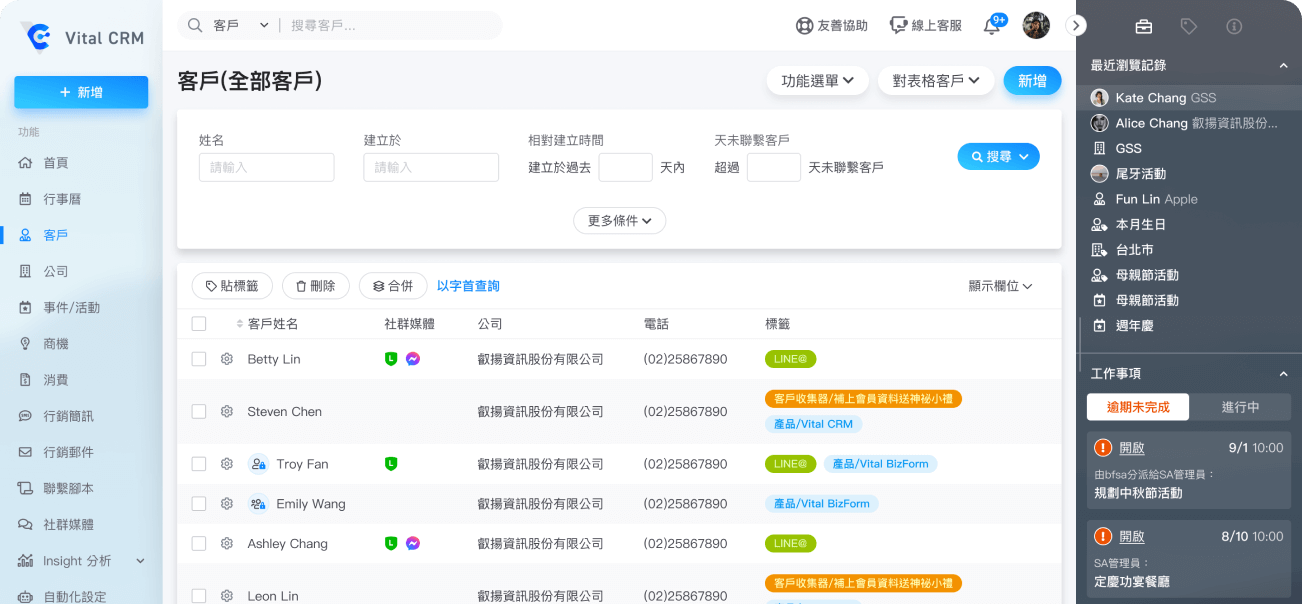
Task: Click Messenger icon in Ashley Chang row
Action: tap(413, 544)
